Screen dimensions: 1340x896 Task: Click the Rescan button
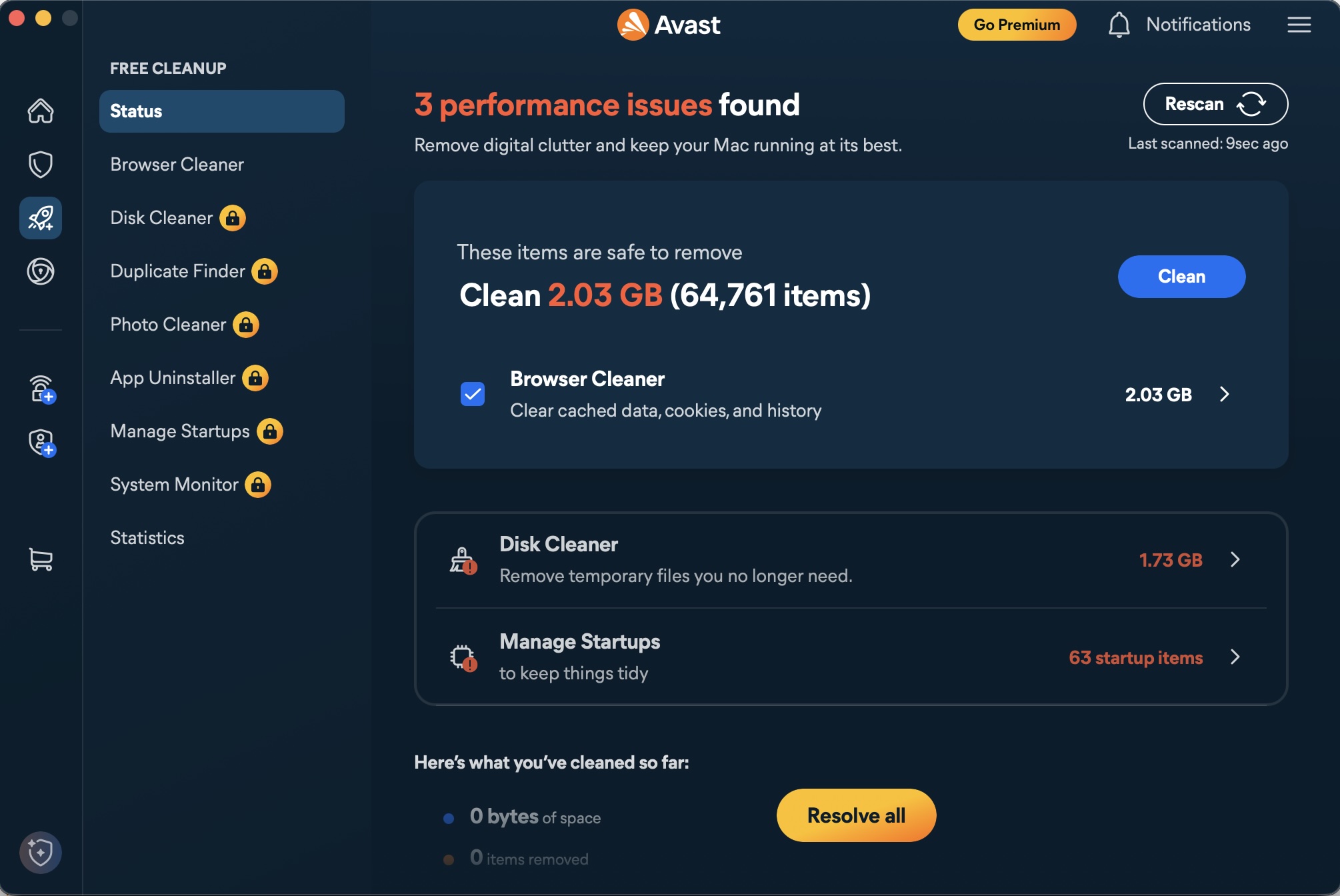click(x=1215, y=104)
